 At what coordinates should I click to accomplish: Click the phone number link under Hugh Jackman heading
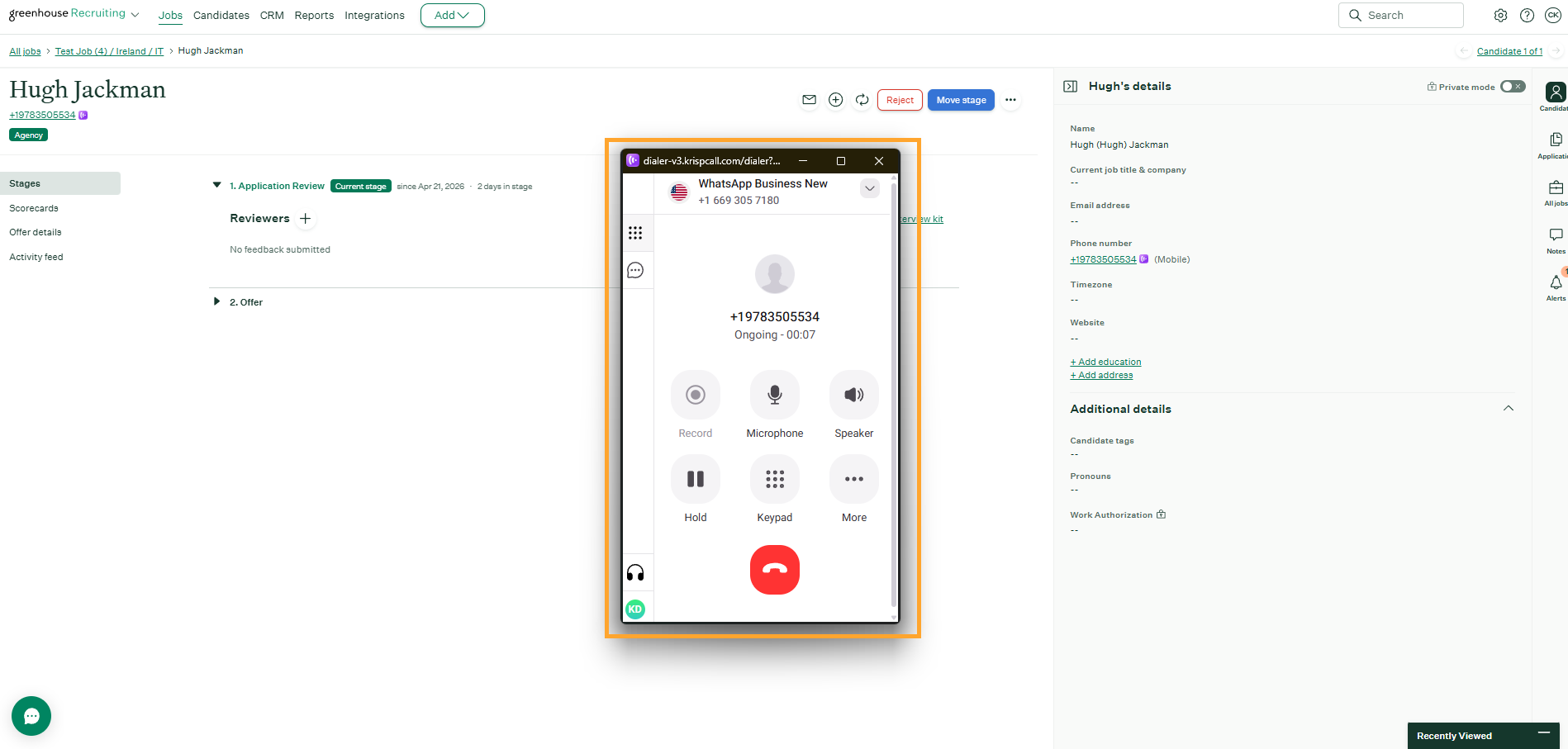[42, 115]
